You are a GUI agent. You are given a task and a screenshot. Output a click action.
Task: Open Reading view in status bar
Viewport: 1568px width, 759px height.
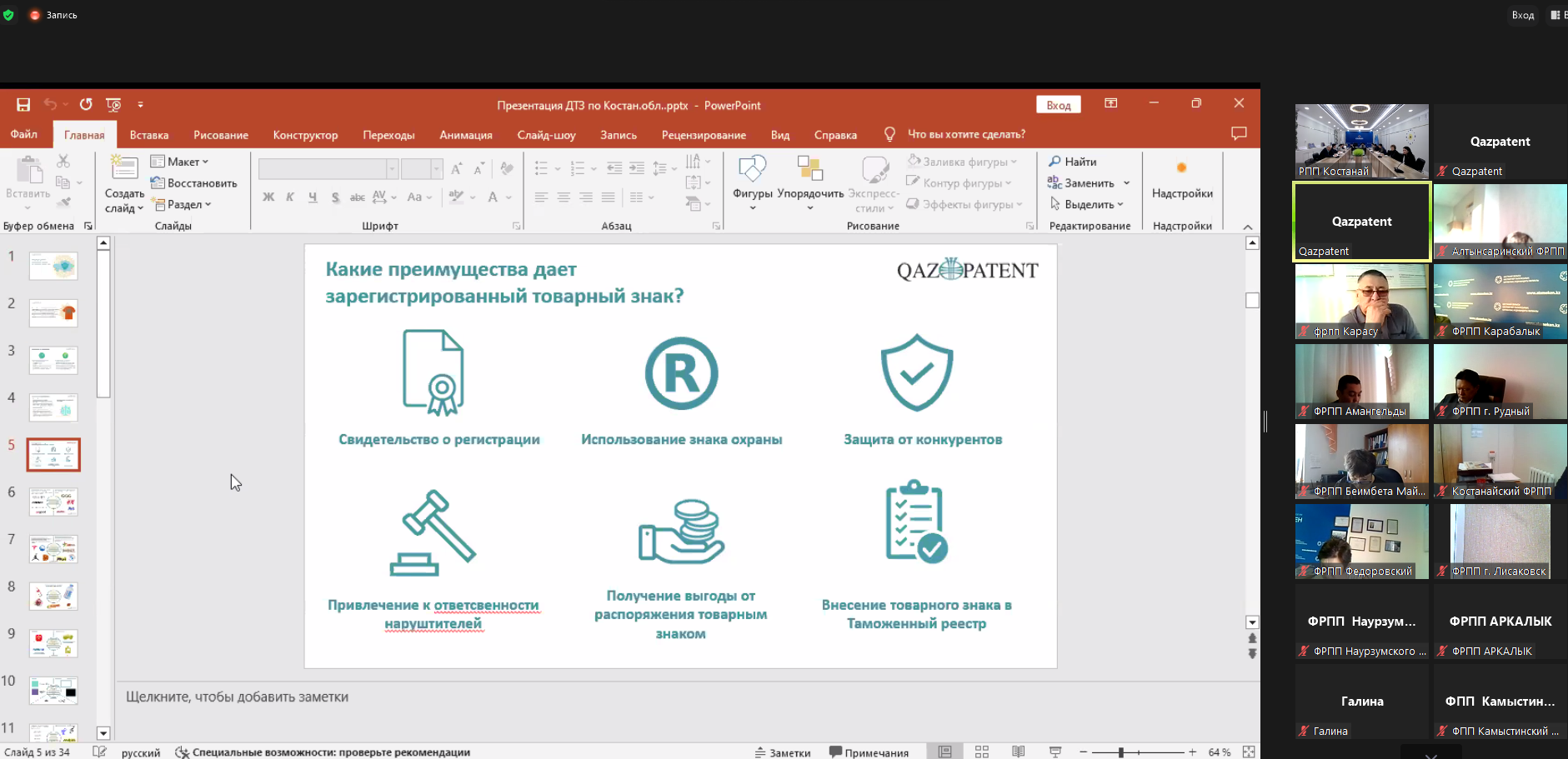tap(1018, 752)
